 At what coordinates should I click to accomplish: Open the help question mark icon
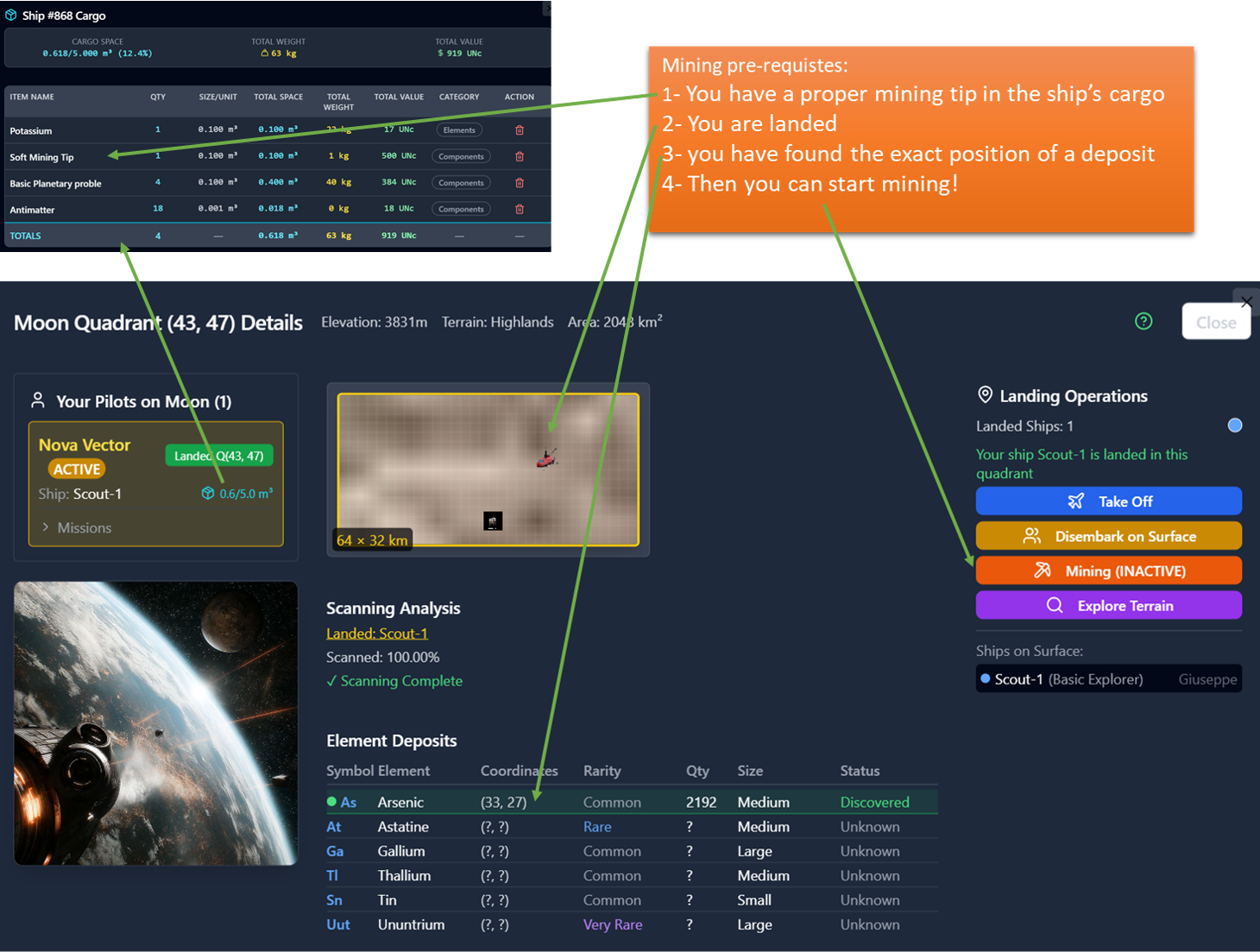pos(1143,320)
